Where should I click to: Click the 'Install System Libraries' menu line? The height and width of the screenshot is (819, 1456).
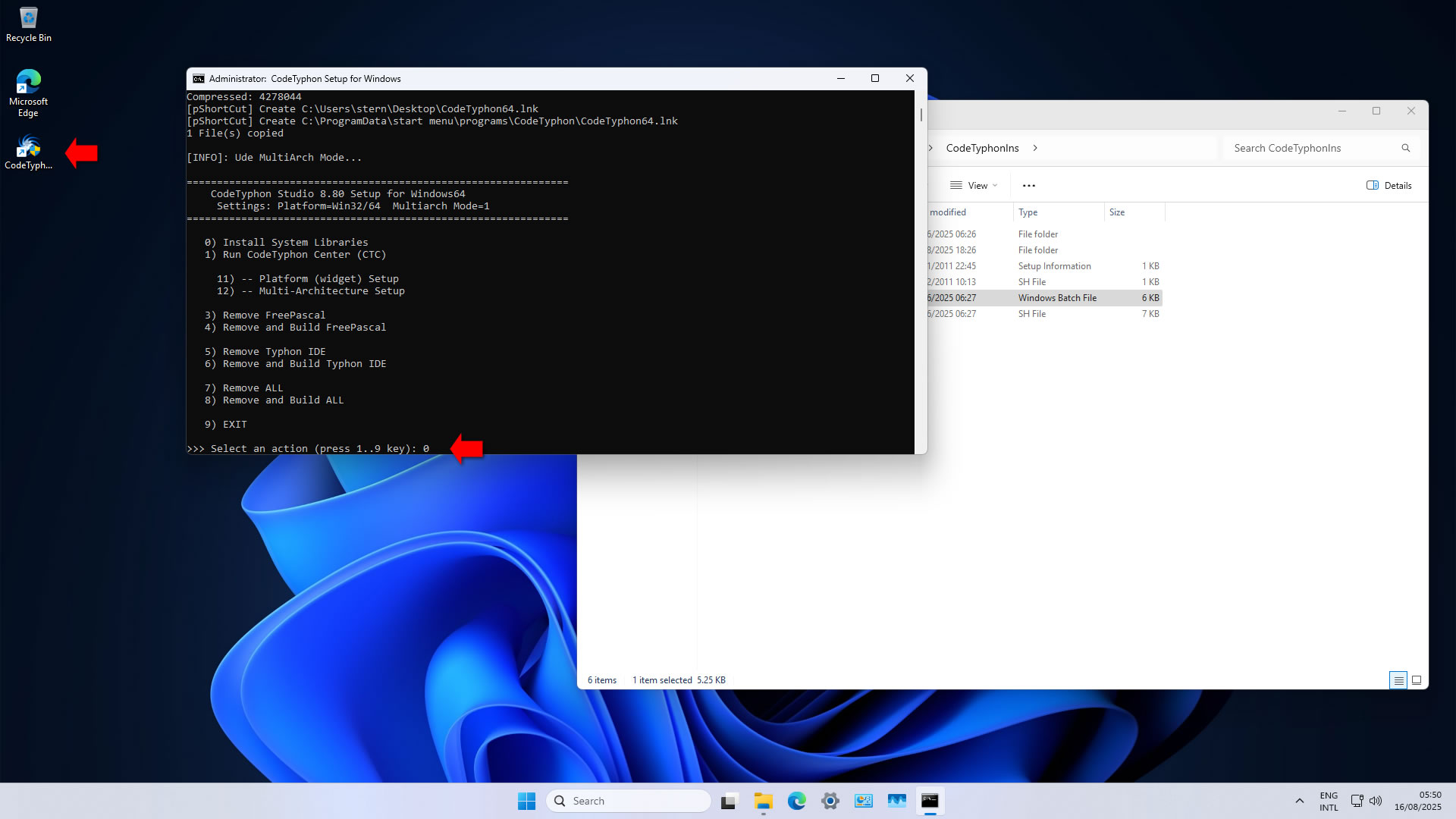(x=286, y=243)
